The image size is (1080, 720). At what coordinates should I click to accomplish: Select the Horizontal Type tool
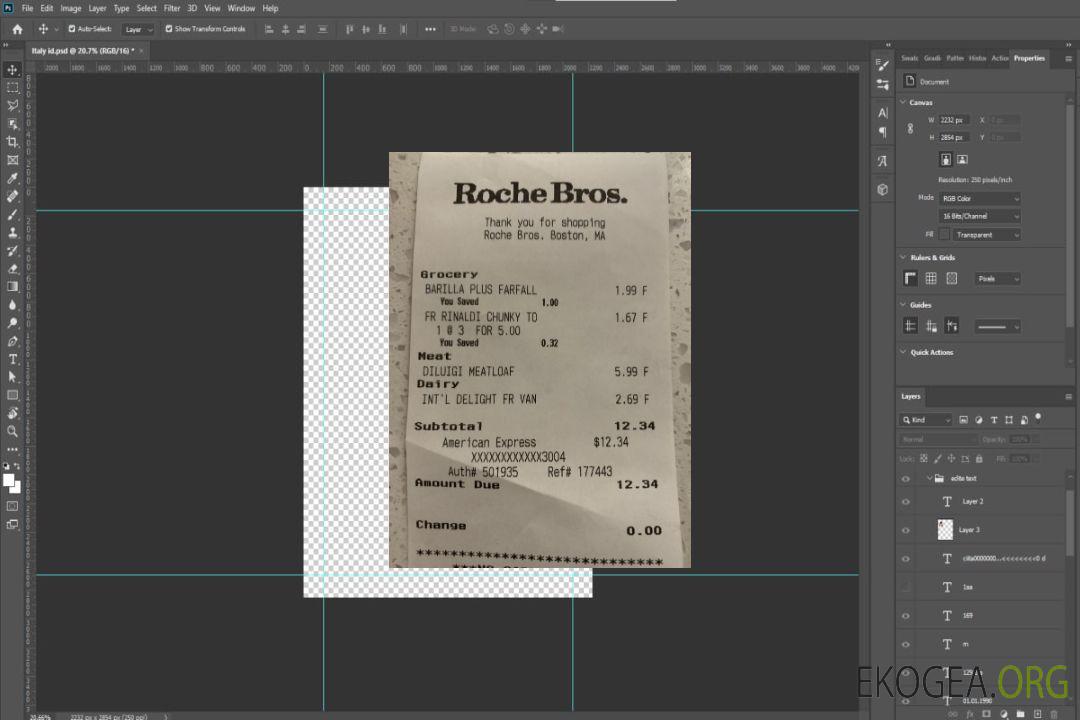12,359
